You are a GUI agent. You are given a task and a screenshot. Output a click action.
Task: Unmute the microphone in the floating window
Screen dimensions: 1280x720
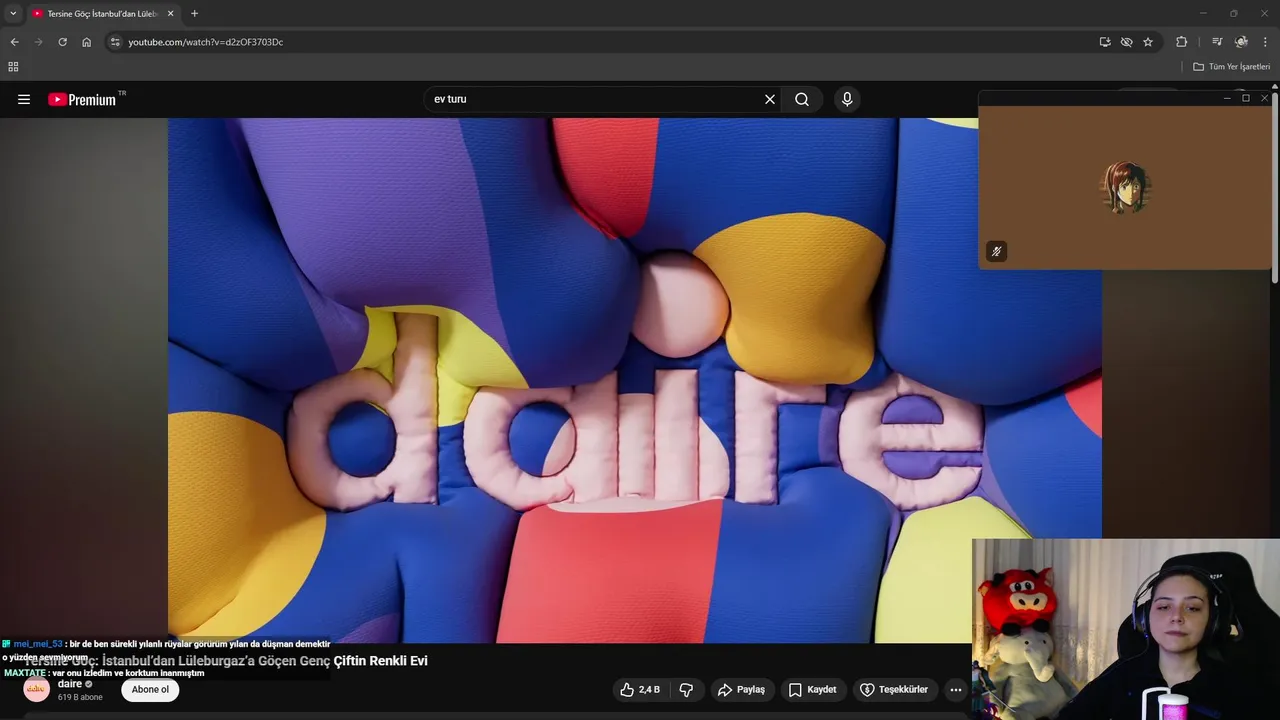click(x=996, y=252)
